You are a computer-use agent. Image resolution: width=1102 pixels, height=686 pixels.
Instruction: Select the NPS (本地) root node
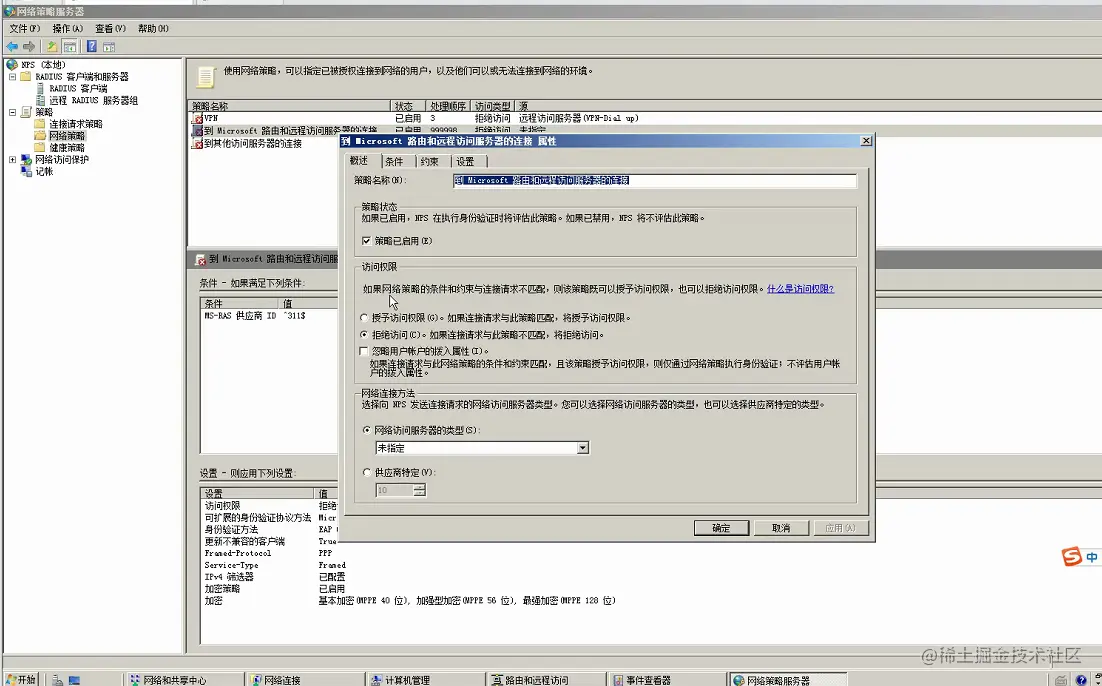[43, 65]
